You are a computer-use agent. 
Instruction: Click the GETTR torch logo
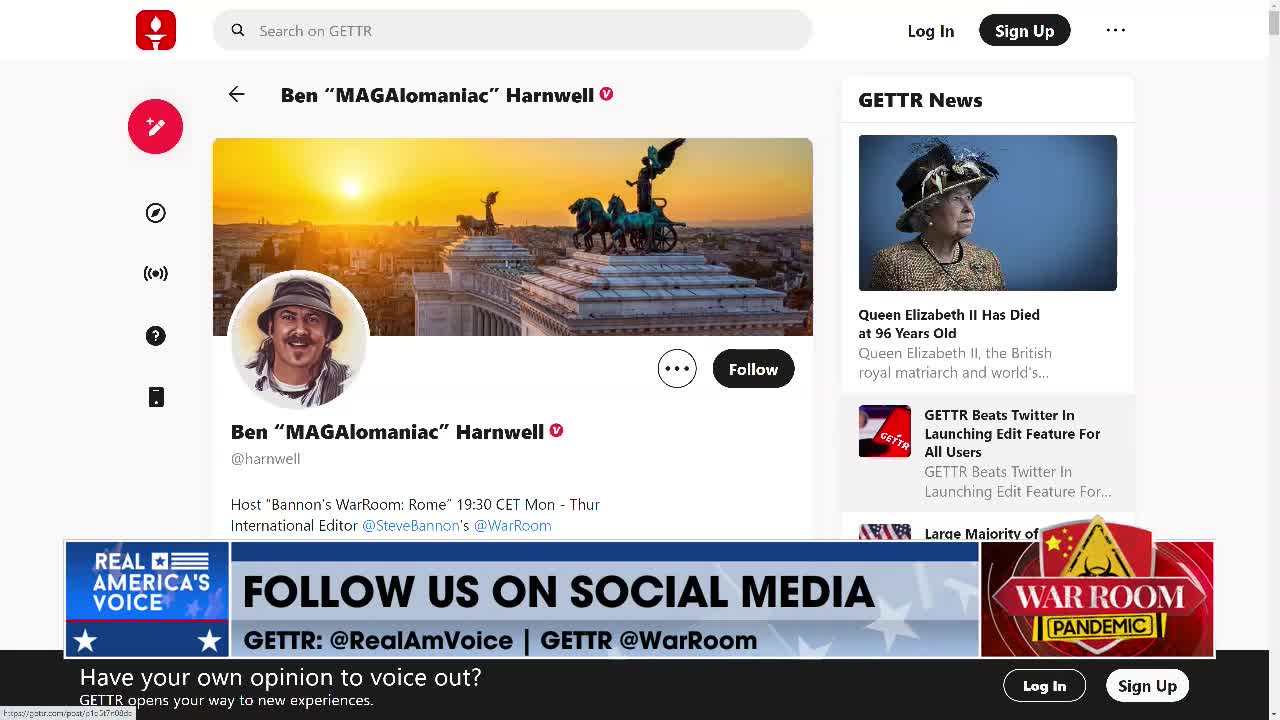155,30
